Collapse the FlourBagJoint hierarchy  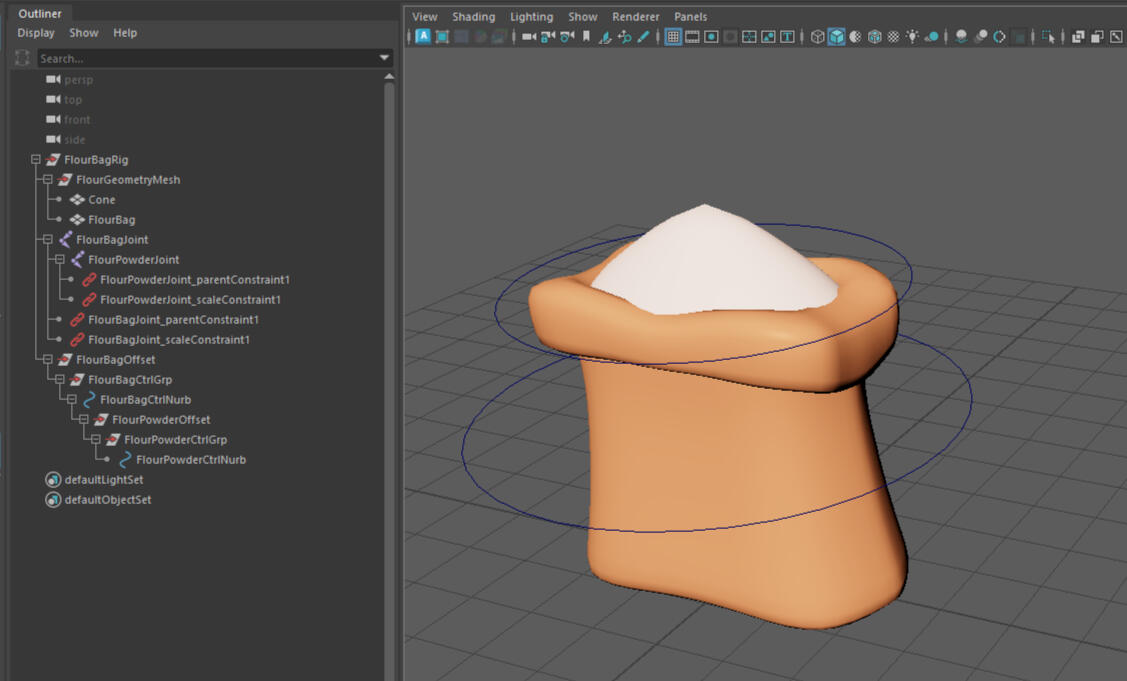(47, 239)
